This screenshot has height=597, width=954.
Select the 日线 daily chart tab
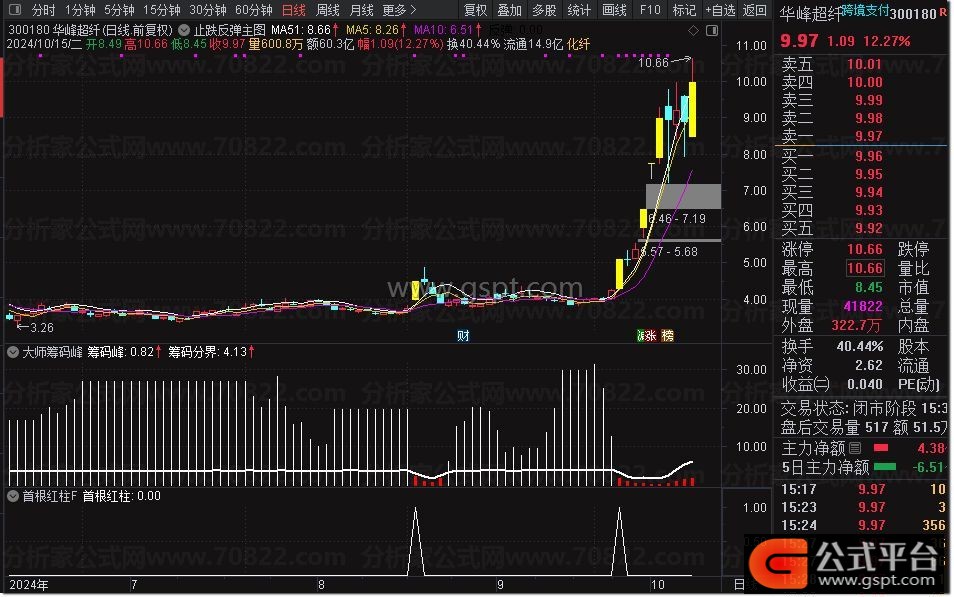pos(294,10)
